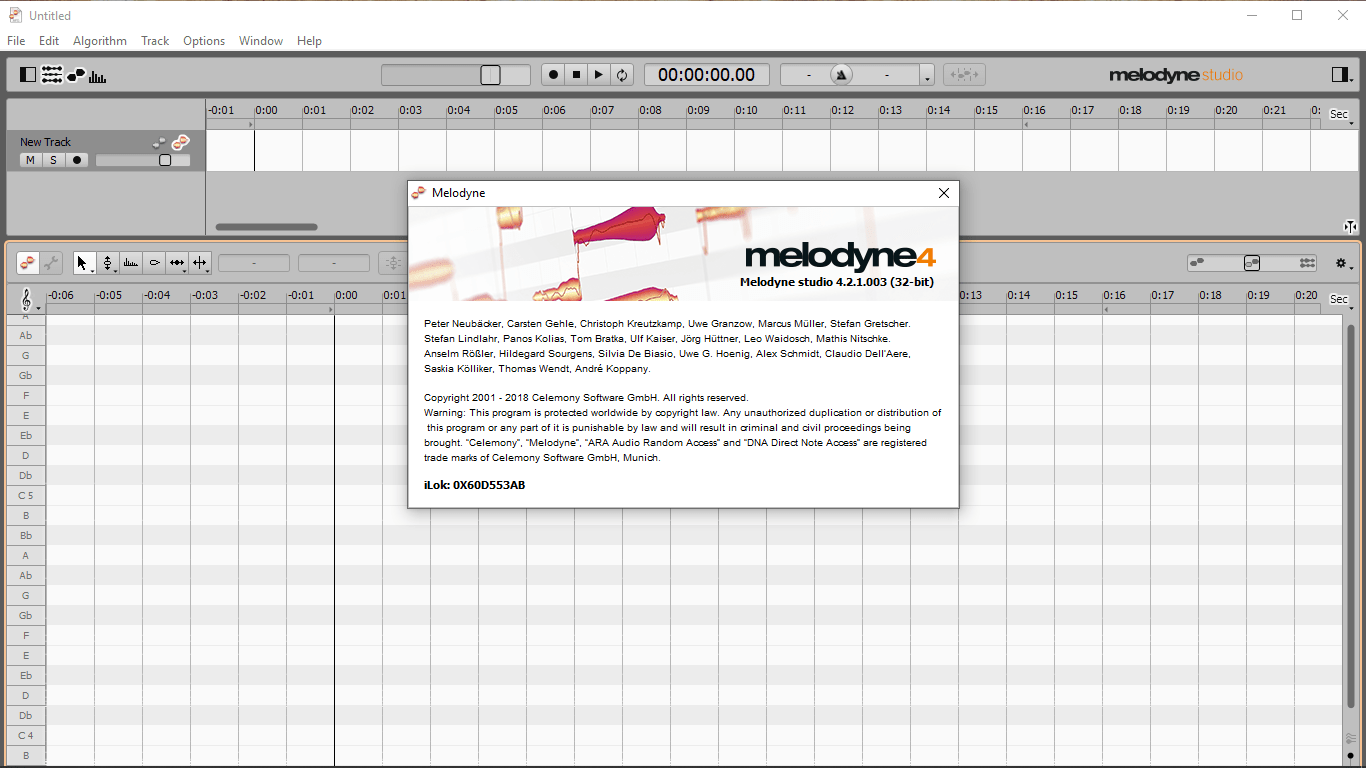Click the gray reference blob on New Track
This screenshot has height=768, width=1366.
(158, 144)
